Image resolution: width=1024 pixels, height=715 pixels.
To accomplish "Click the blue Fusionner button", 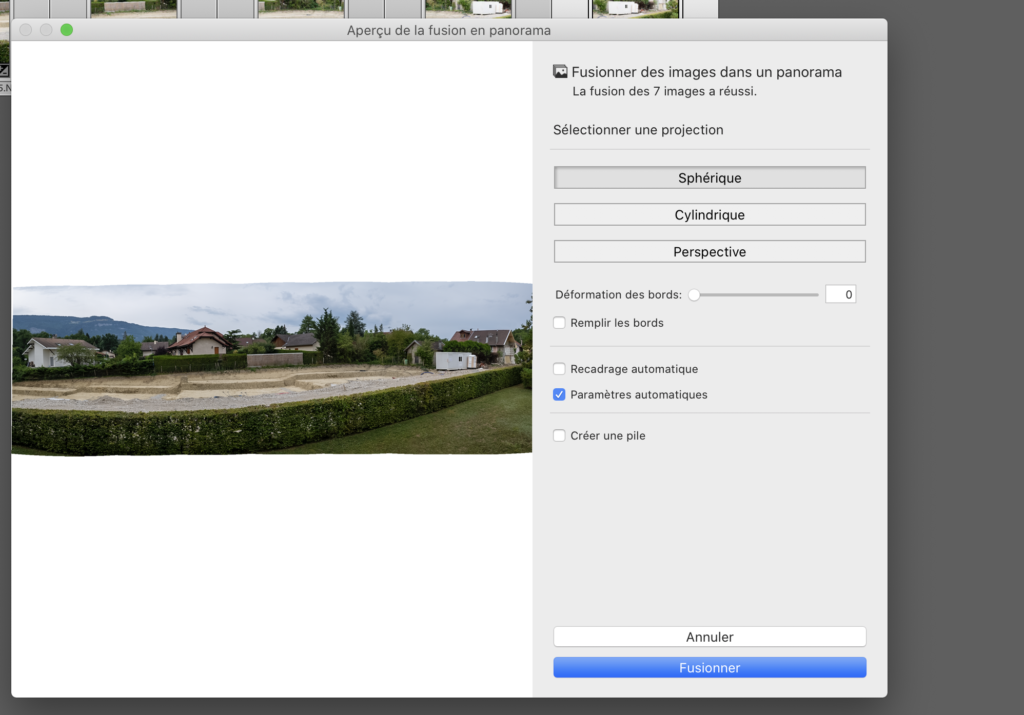I will 709,668.
